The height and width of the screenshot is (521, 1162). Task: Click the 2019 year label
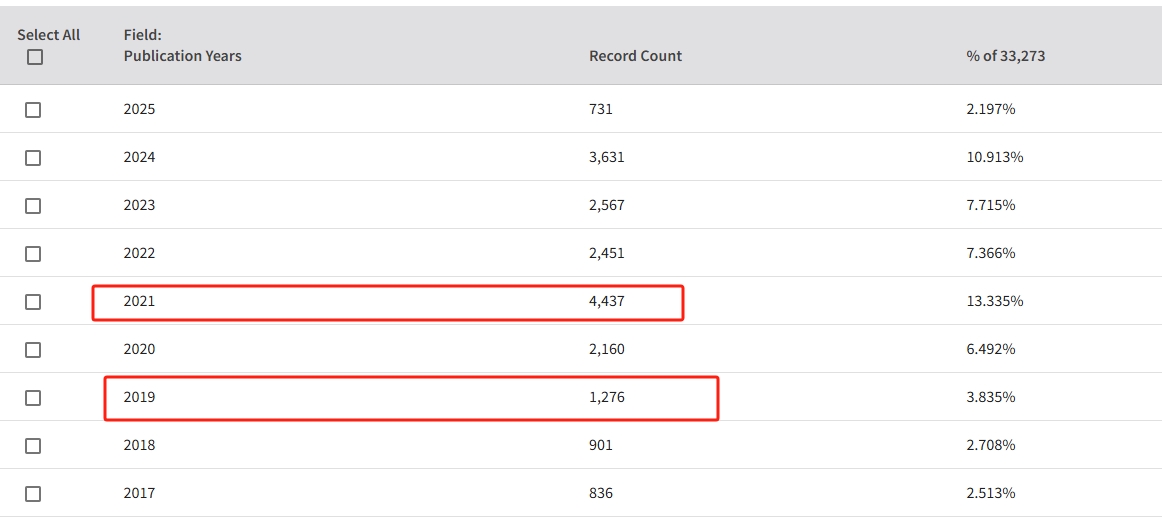139,398
